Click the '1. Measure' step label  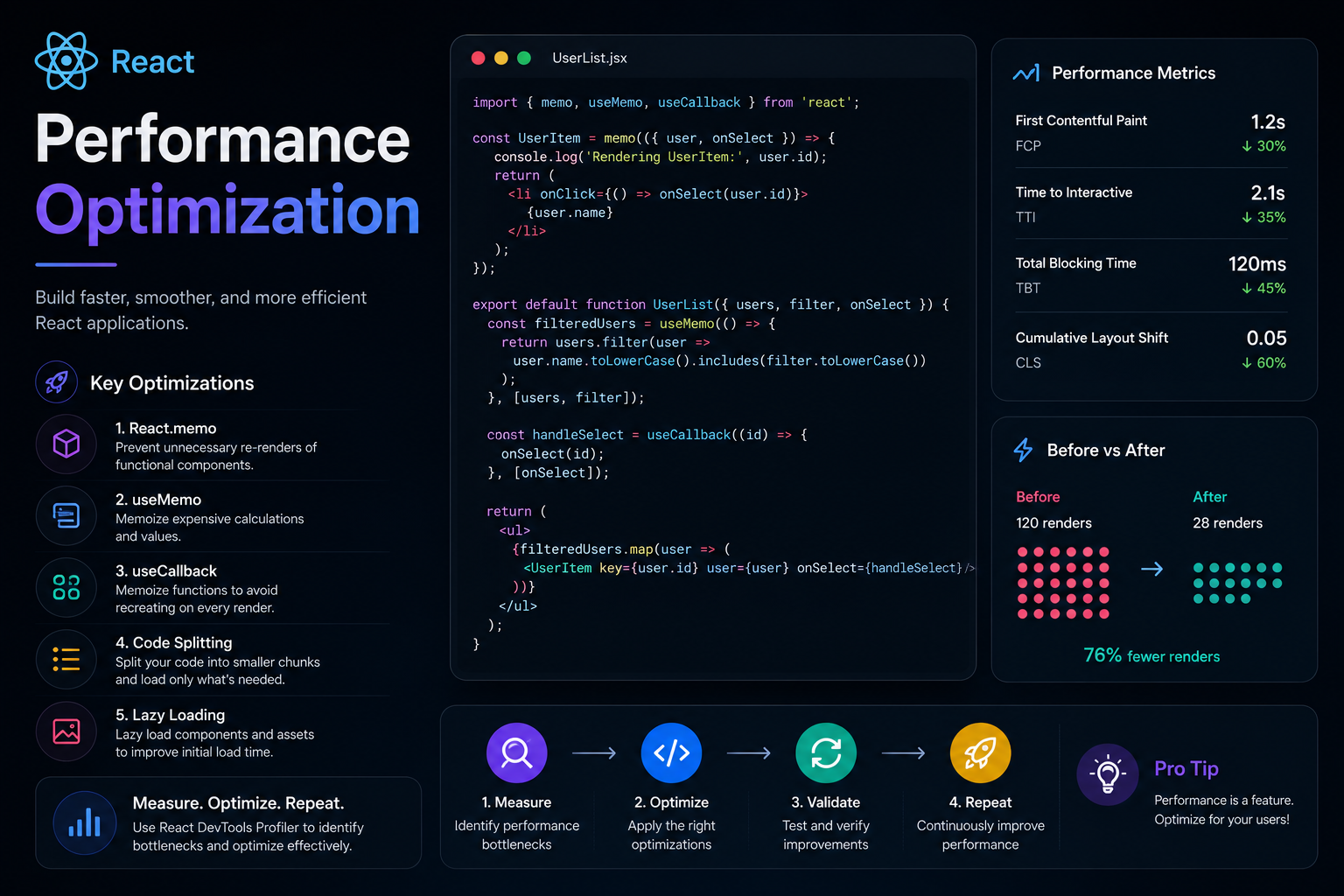[516, 802]
